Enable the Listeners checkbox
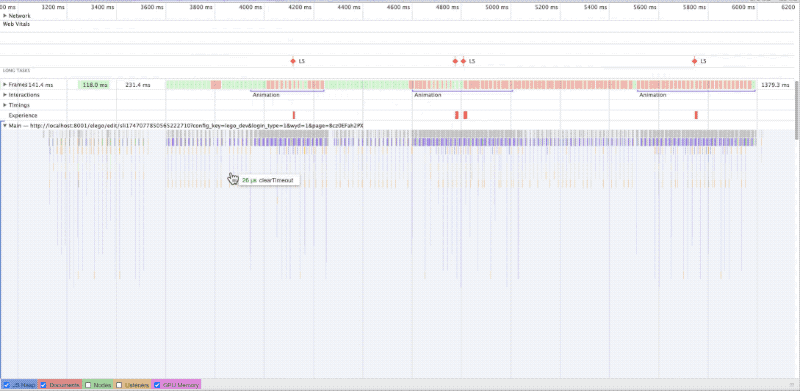 (119, 385)
